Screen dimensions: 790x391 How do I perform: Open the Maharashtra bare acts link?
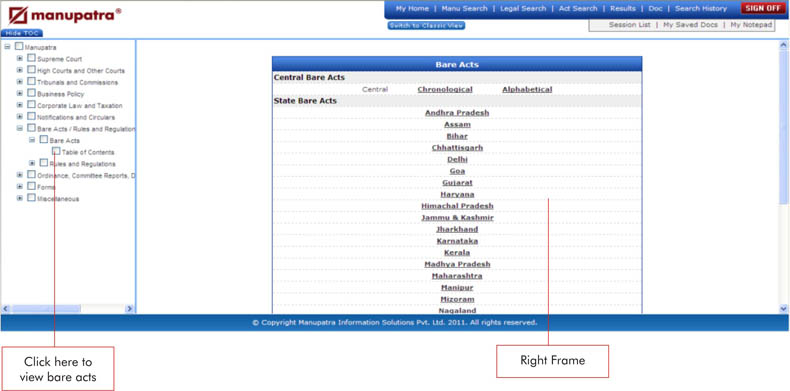(457, 276)
